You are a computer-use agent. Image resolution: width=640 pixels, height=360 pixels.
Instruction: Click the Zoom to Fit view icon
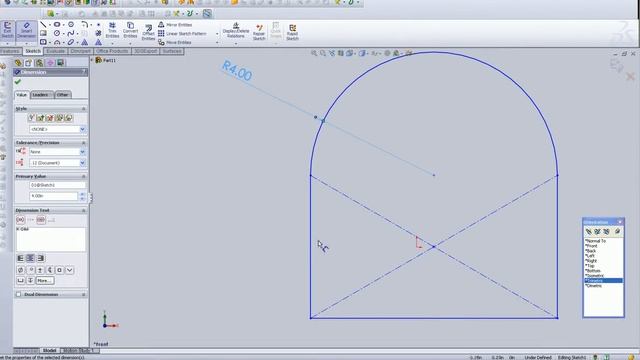313,53
